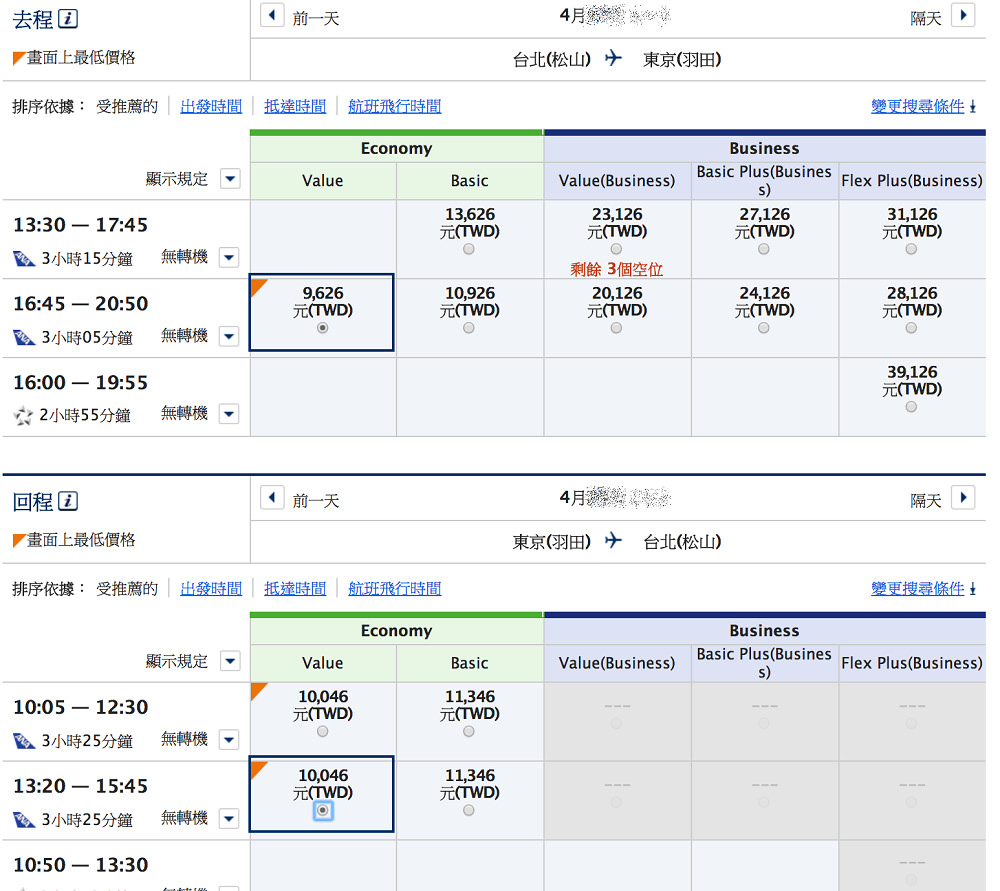Click outbound Flex Plus(Business) column header
Image resolution: width=1000 pixels, height=891 pixels.
pyautogui.click(x=912, y=181)
